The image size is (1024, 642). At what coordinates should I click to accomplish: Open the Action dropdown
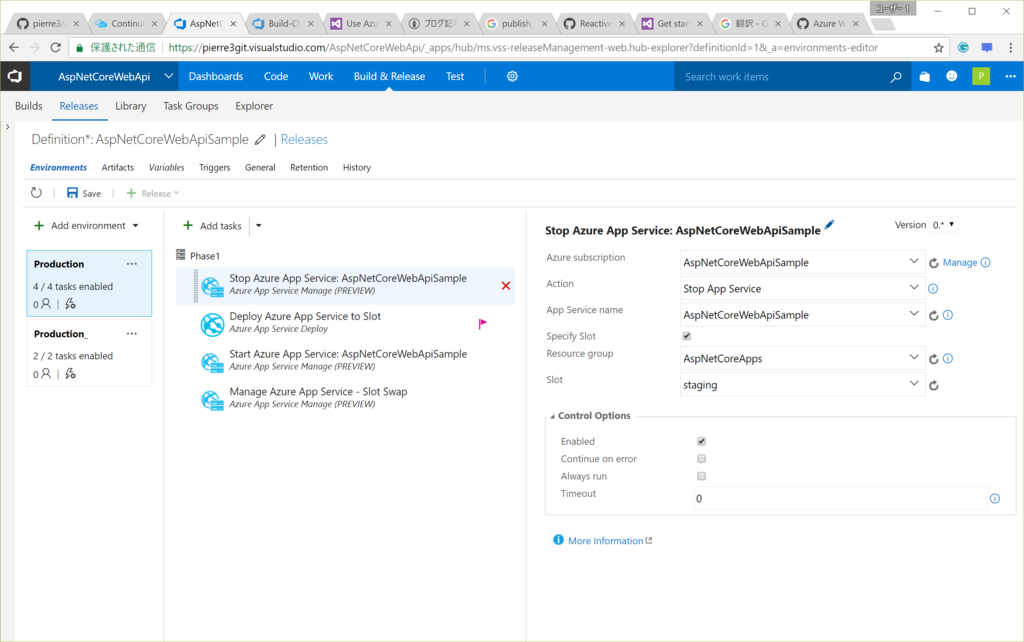tap(802, 288)
